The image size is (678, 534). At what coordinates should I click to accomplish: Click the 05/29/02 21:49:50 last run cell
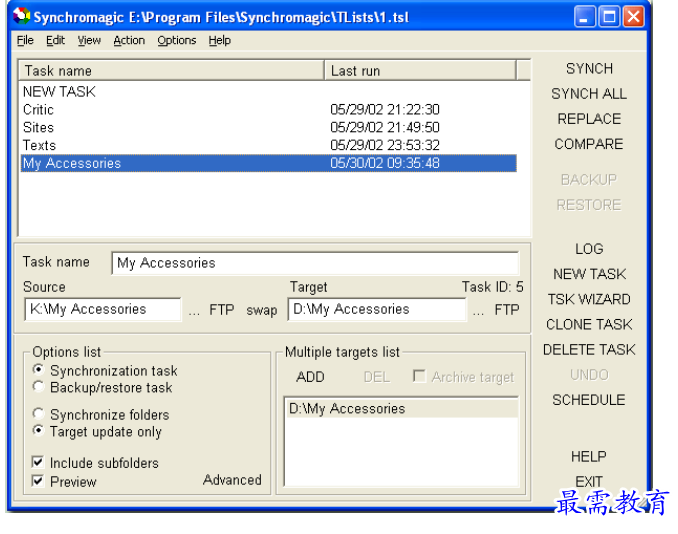click(x=385, y=127)
